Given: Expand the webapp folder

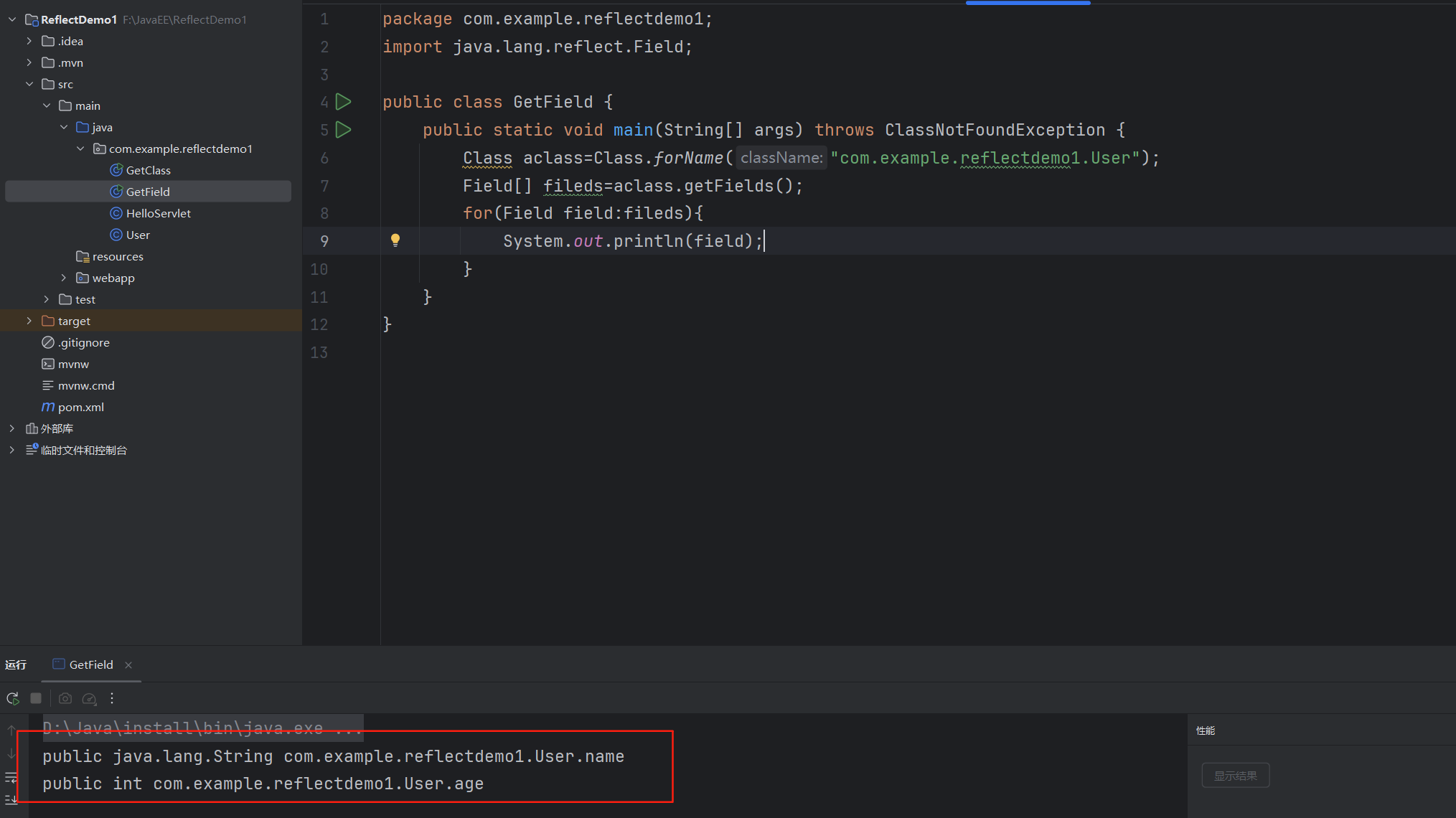Looking at the screenshot, I should 64,278.
